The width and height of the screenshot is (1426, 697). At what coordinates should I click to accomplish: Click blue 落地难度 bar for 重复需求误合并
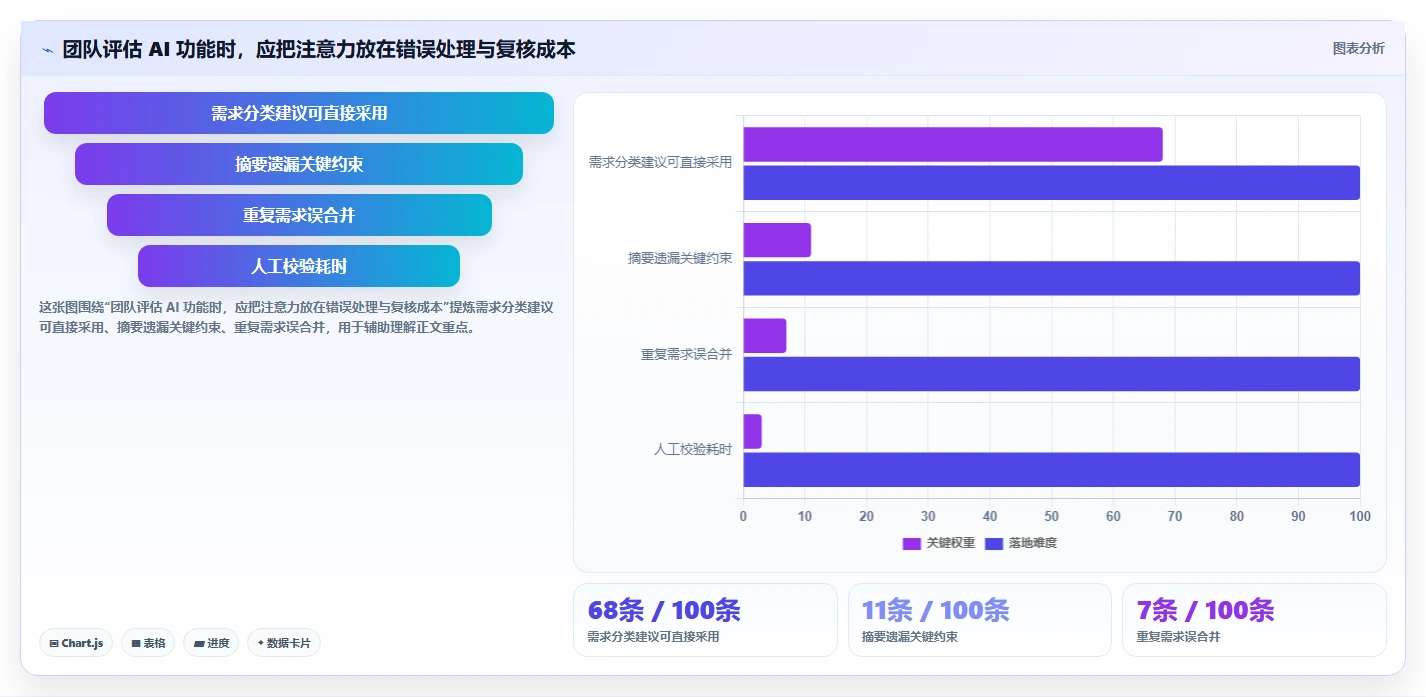(x=1051, y=374)
